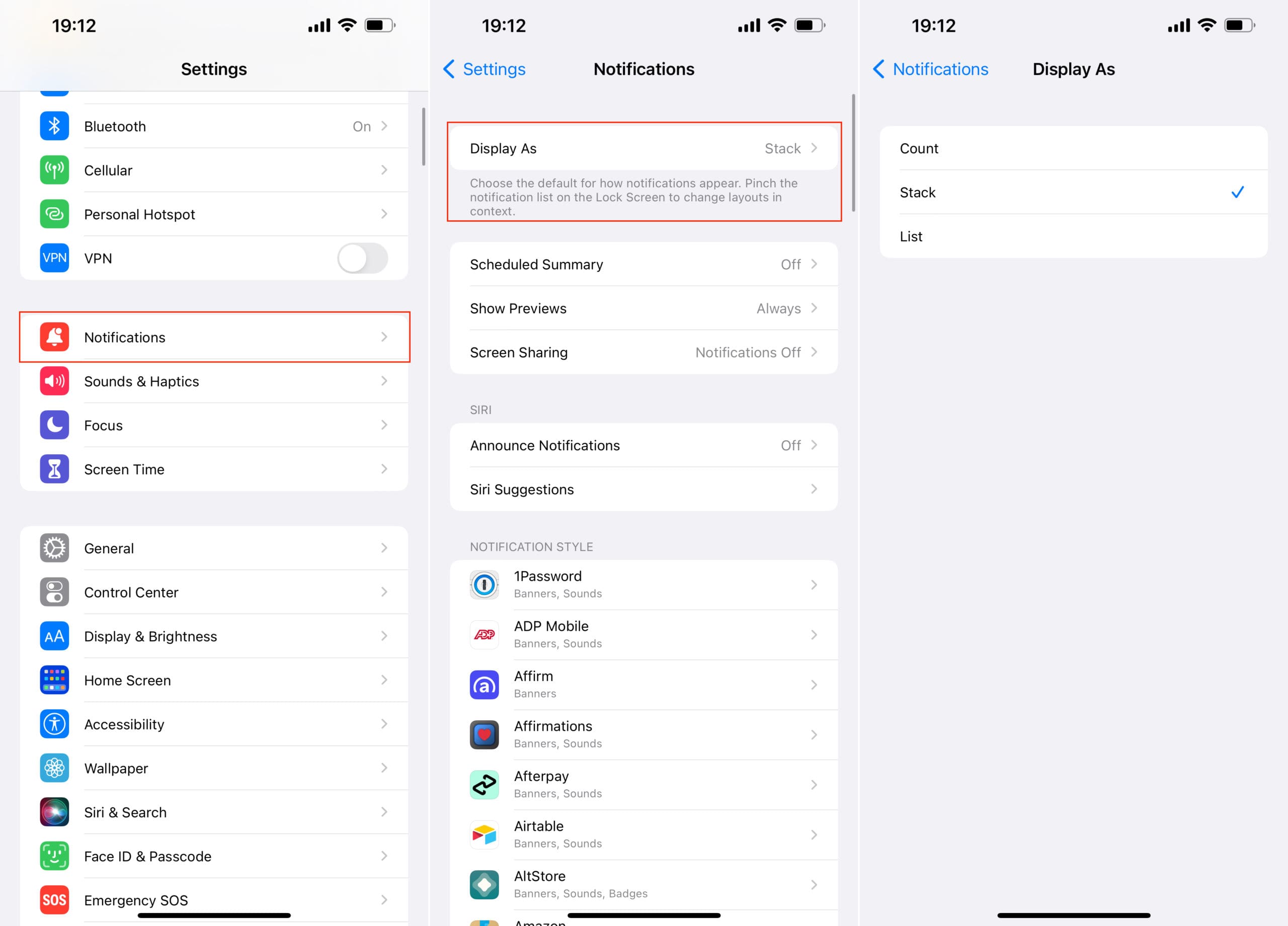Open the Bluetooth settings
Viewport: 1288px width, 926px height.
214,126
